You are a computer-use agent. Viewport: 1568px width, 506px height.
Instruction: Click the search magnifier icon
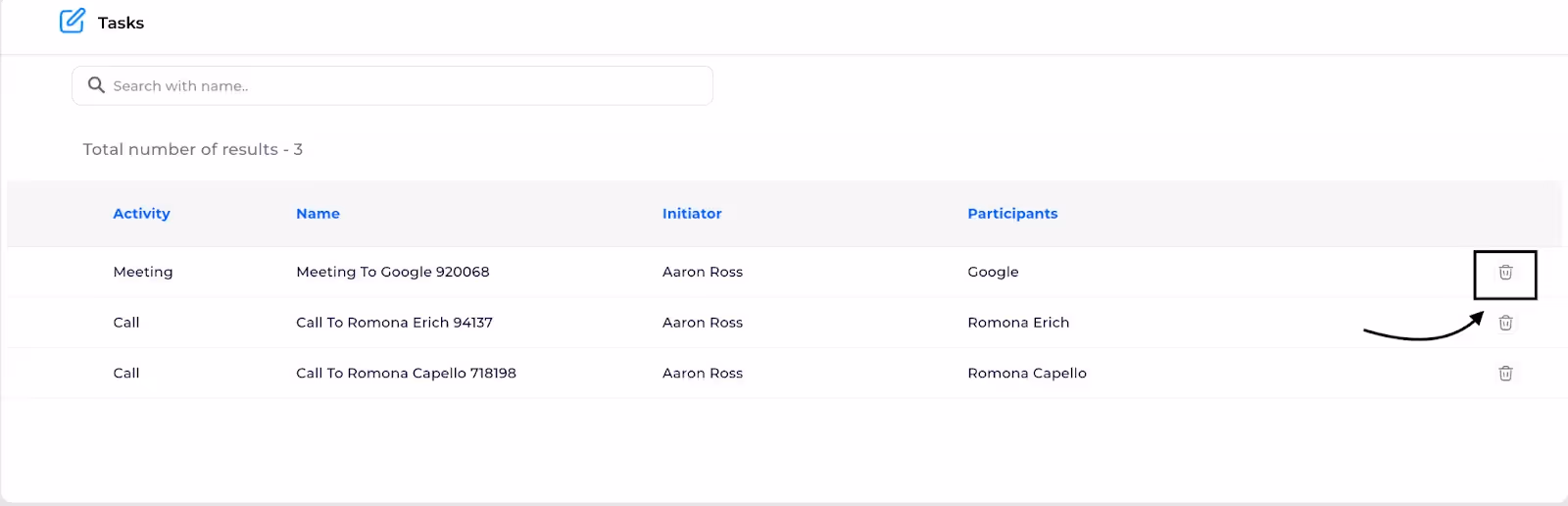(x=96, y=85)
